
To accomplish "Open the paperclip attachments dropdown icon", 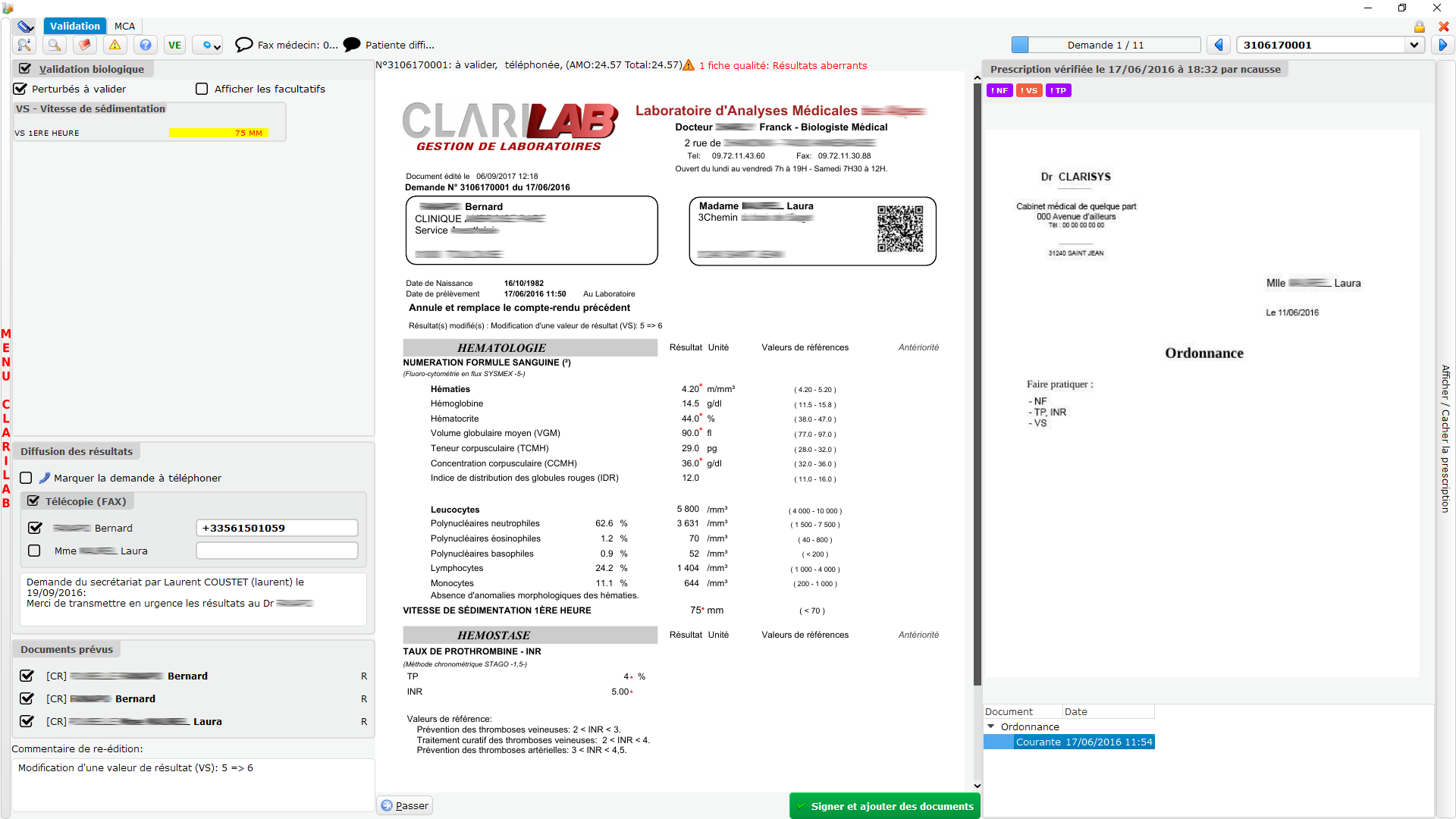I will tap(26, 27).
